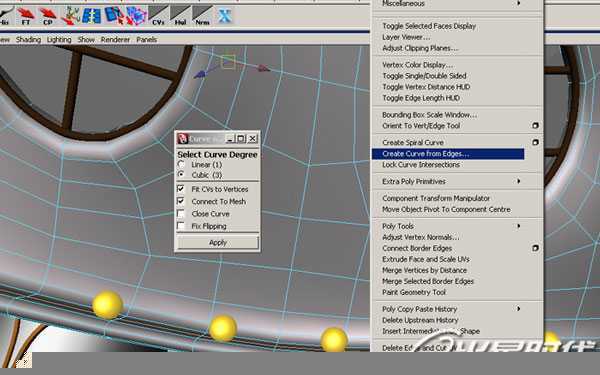
Task: Click the CP shelf icon
Action: click(x=48, y=16)
